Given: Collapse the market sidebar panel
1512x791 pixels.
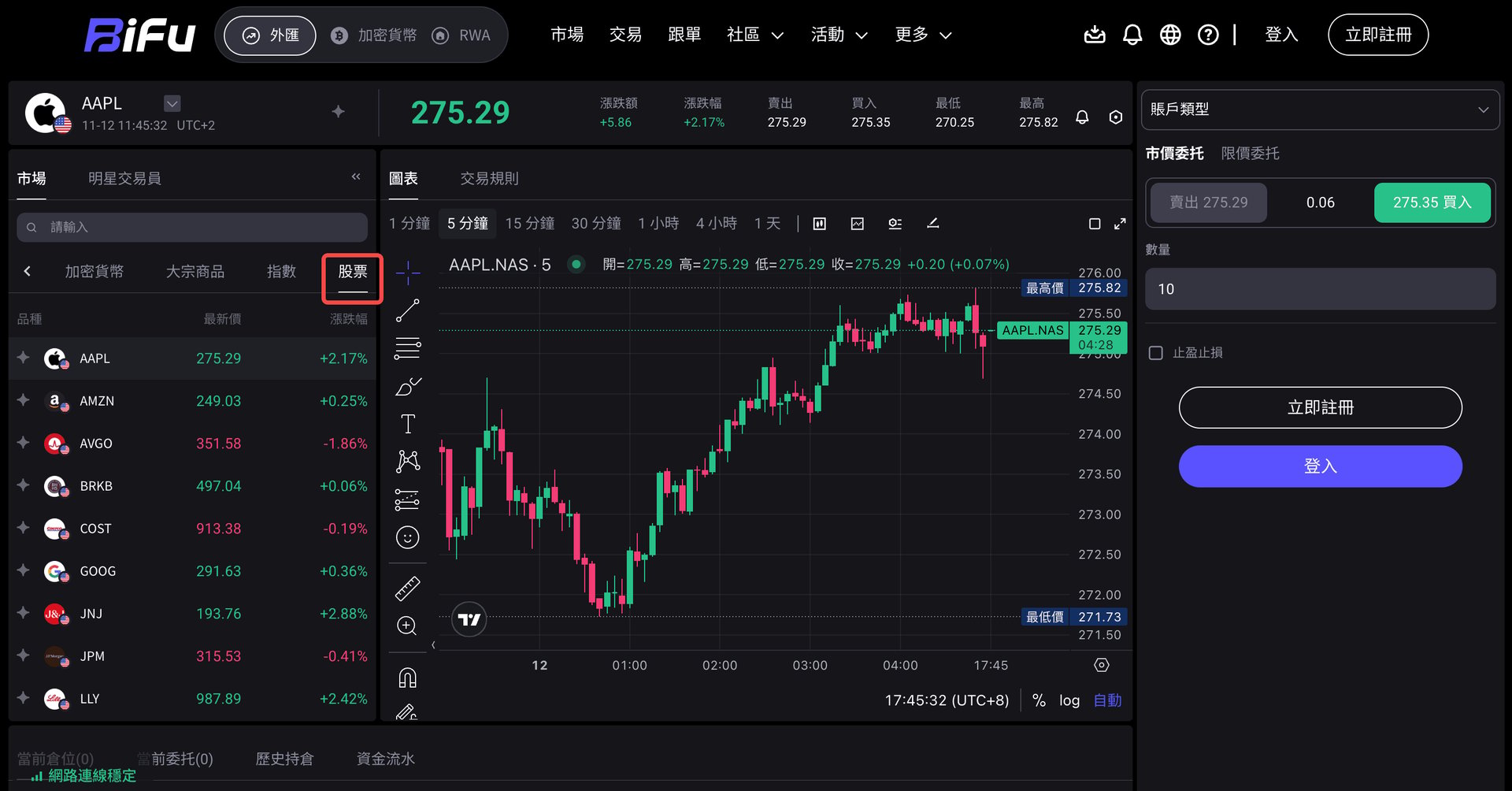Looking at the screenshot, I should coord(356,176).
